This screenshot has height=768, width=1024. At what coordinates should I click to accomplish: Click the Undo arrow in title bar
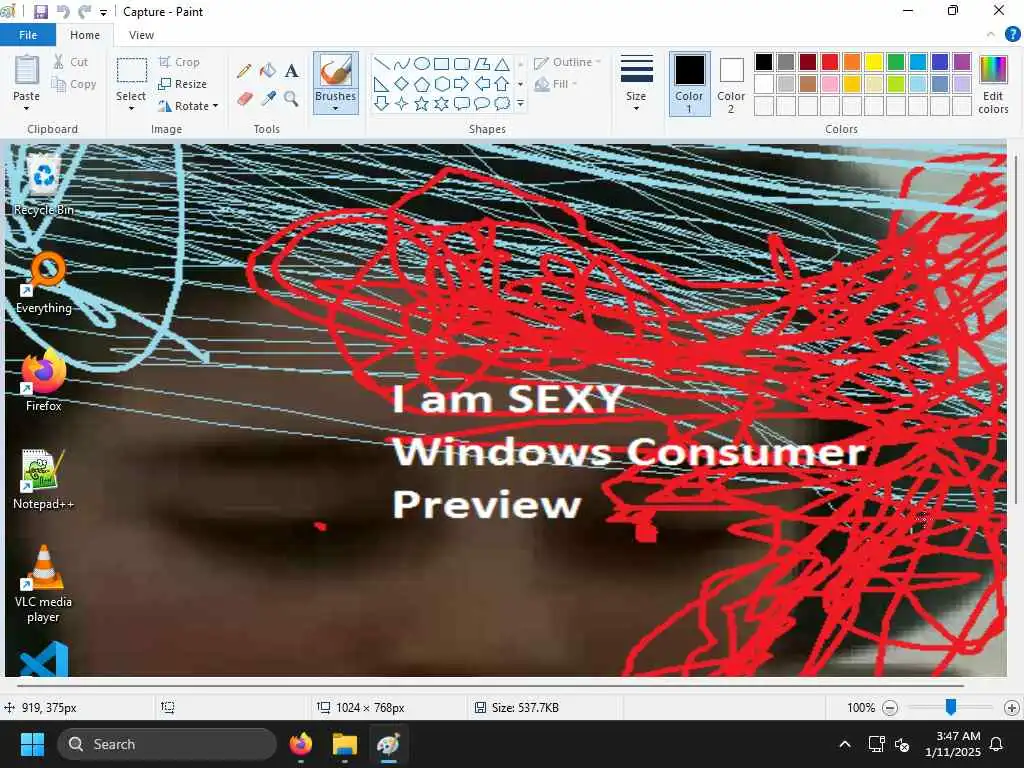tap(63, 12)
